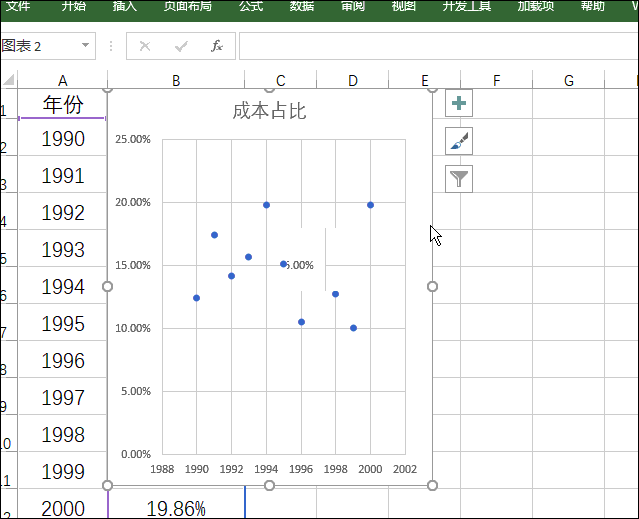Select column D header
The width and height of the screenshot is (639, 519).
coord(353,80)
